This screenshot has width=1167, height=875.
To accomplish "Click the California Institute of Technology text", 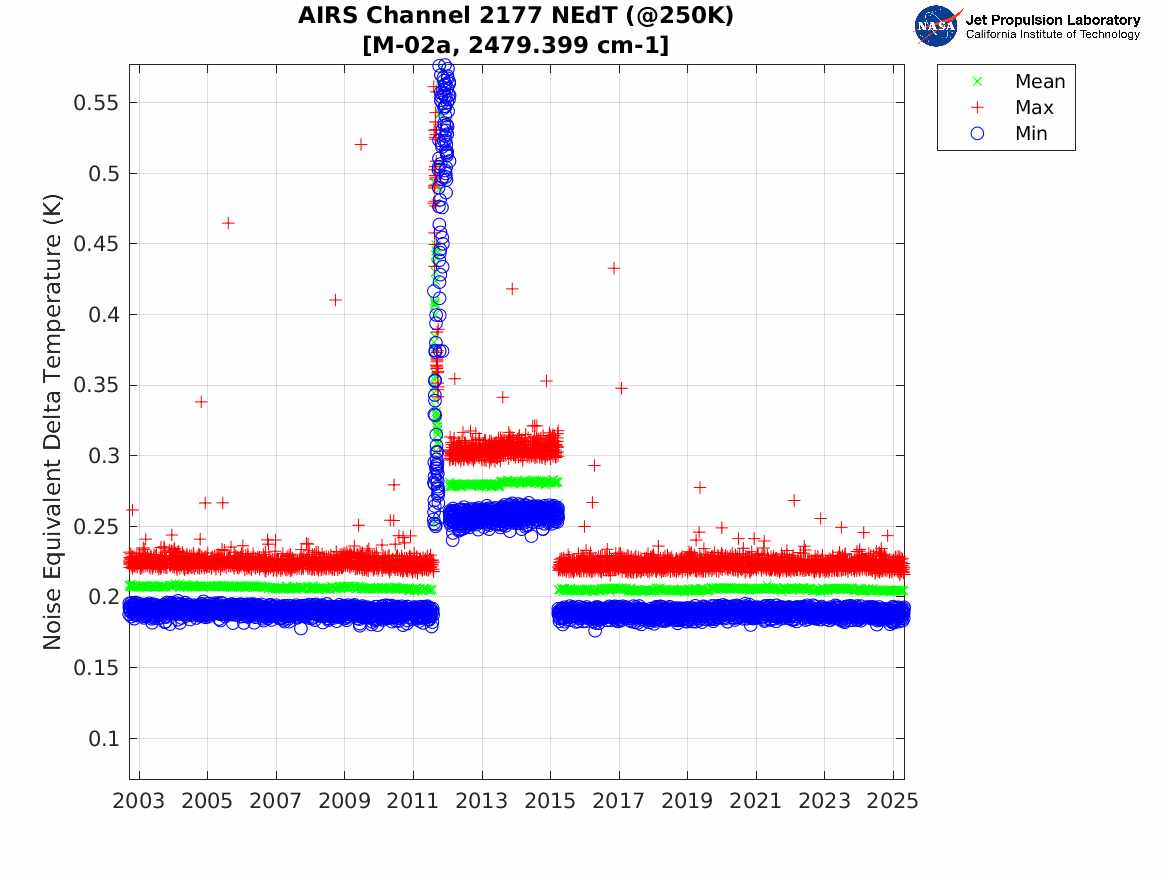I will [x=1052, y=35].
